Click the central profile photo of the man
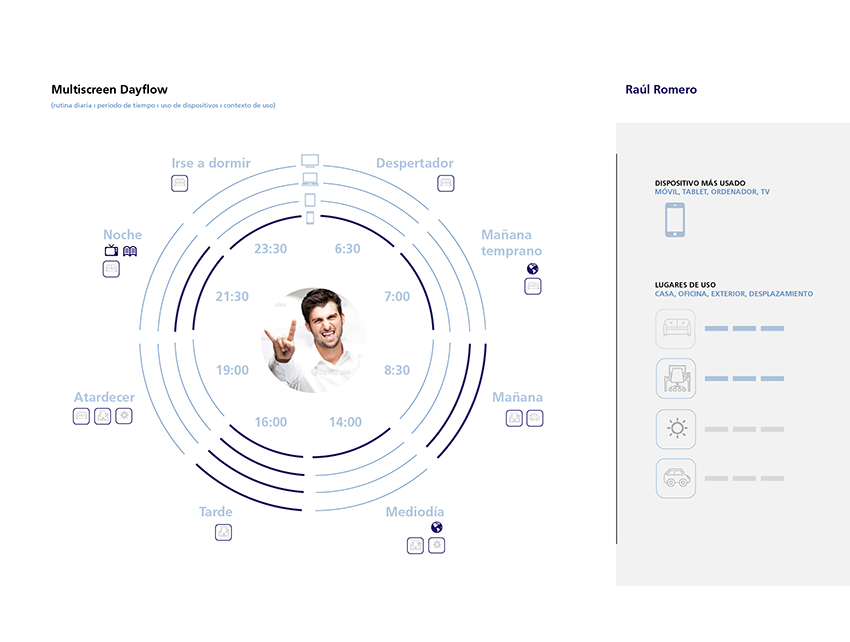 (x=313, y=340)
